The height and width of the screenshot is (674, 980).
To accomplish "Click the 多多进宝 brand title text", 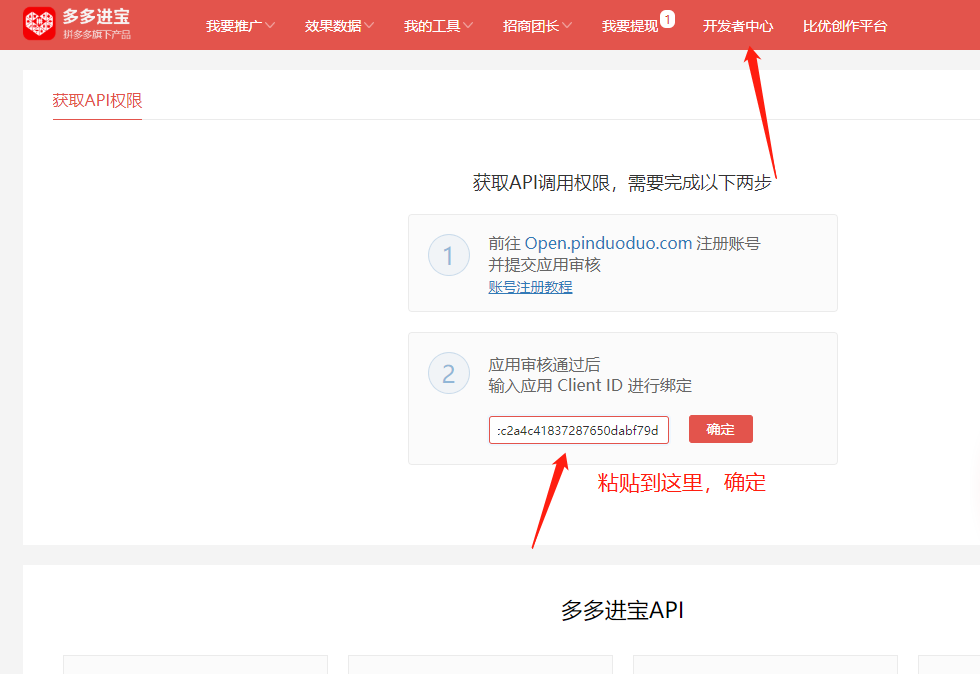I will [x=96, y=17].
